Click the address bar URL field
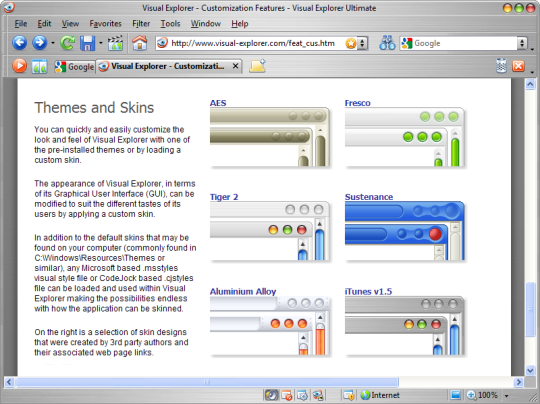This screenshot has width=540, height=404. 253,43
